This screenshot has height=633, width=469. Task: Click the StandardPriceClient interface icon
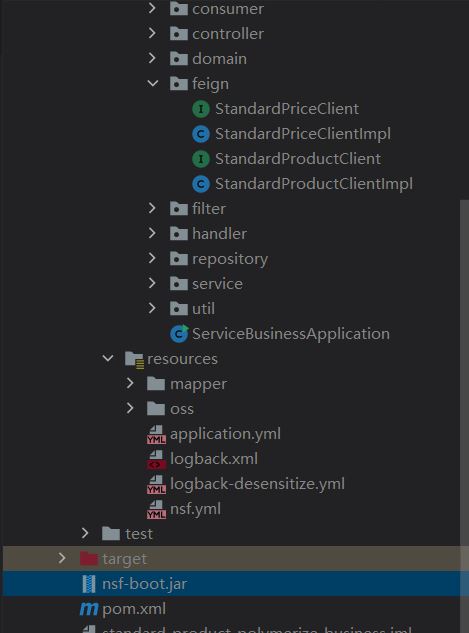(x=201, y=109)
